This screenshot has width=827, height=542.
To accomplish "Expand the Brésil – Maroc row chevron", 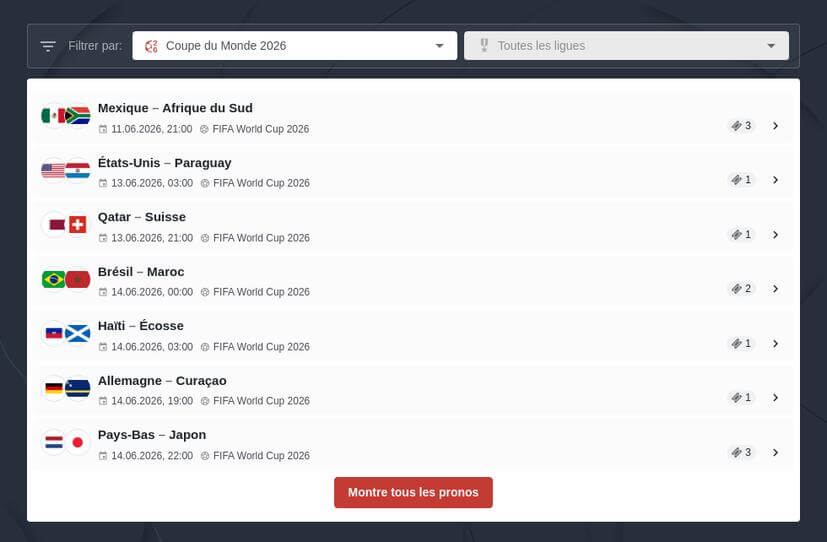I will tap(775, 289).
